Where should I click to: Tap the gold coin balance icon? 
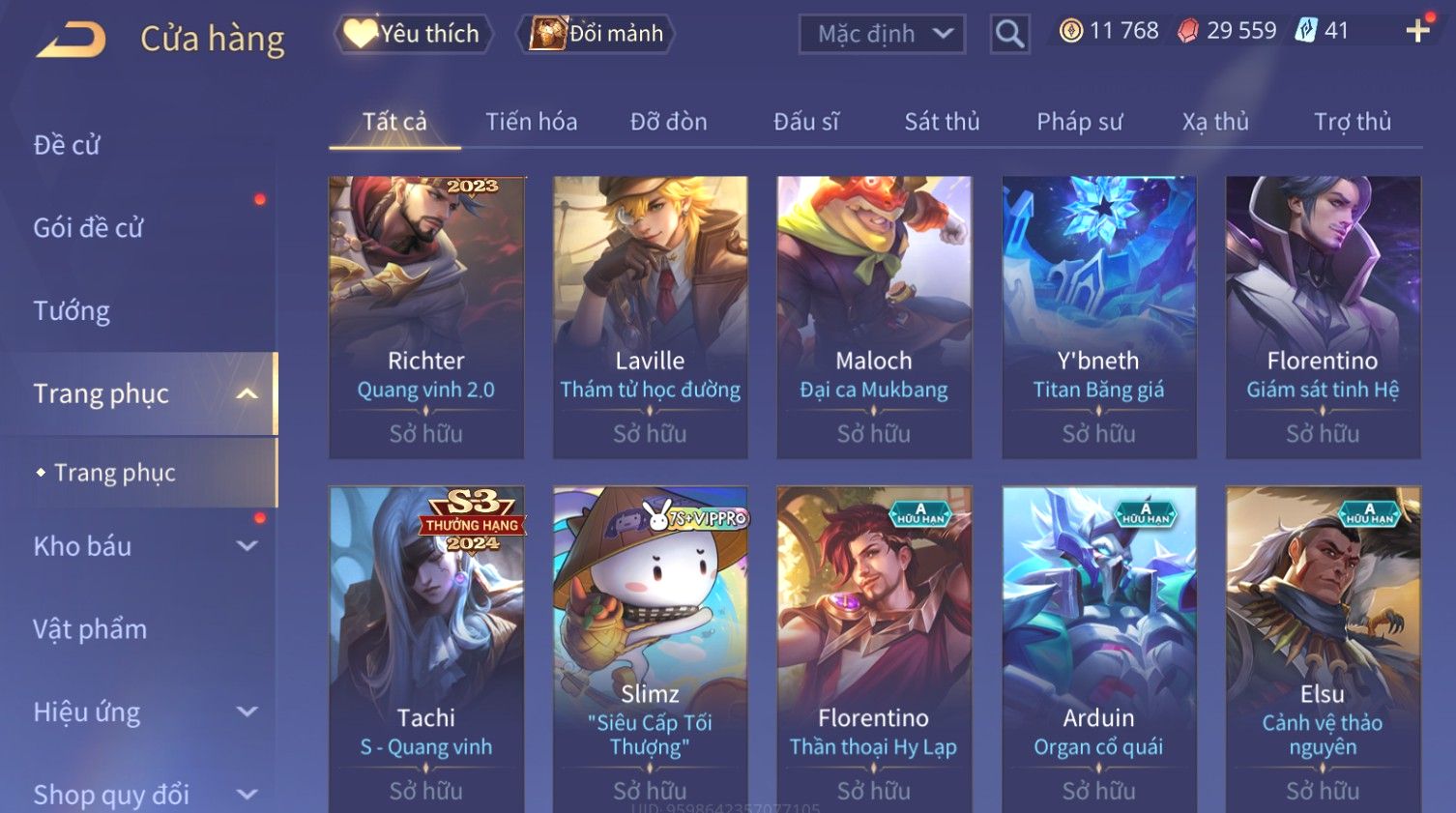point(1071,31)
